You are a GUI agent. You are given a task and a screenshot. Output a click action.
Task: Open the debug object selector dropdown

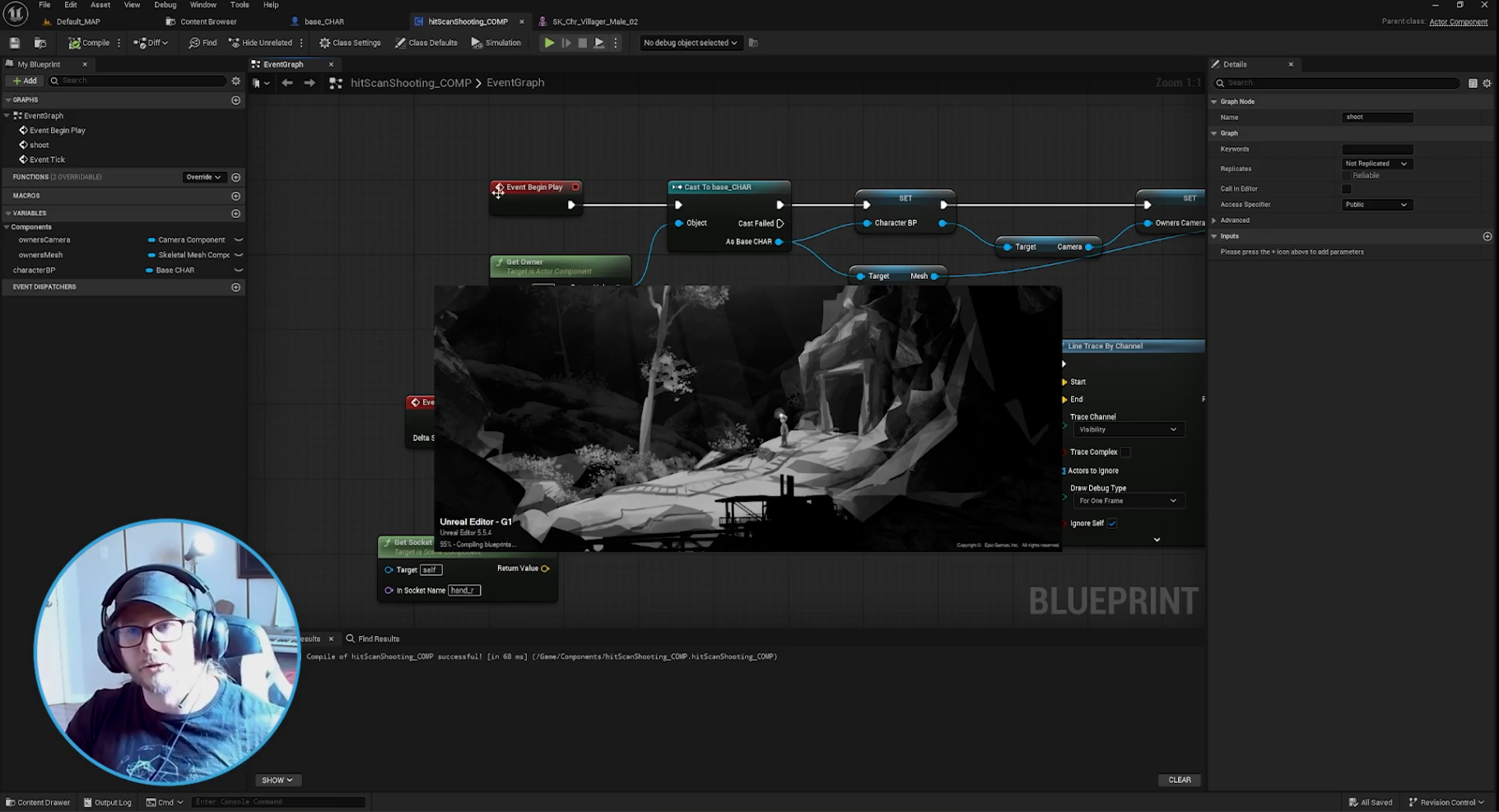tap(690, 43)
